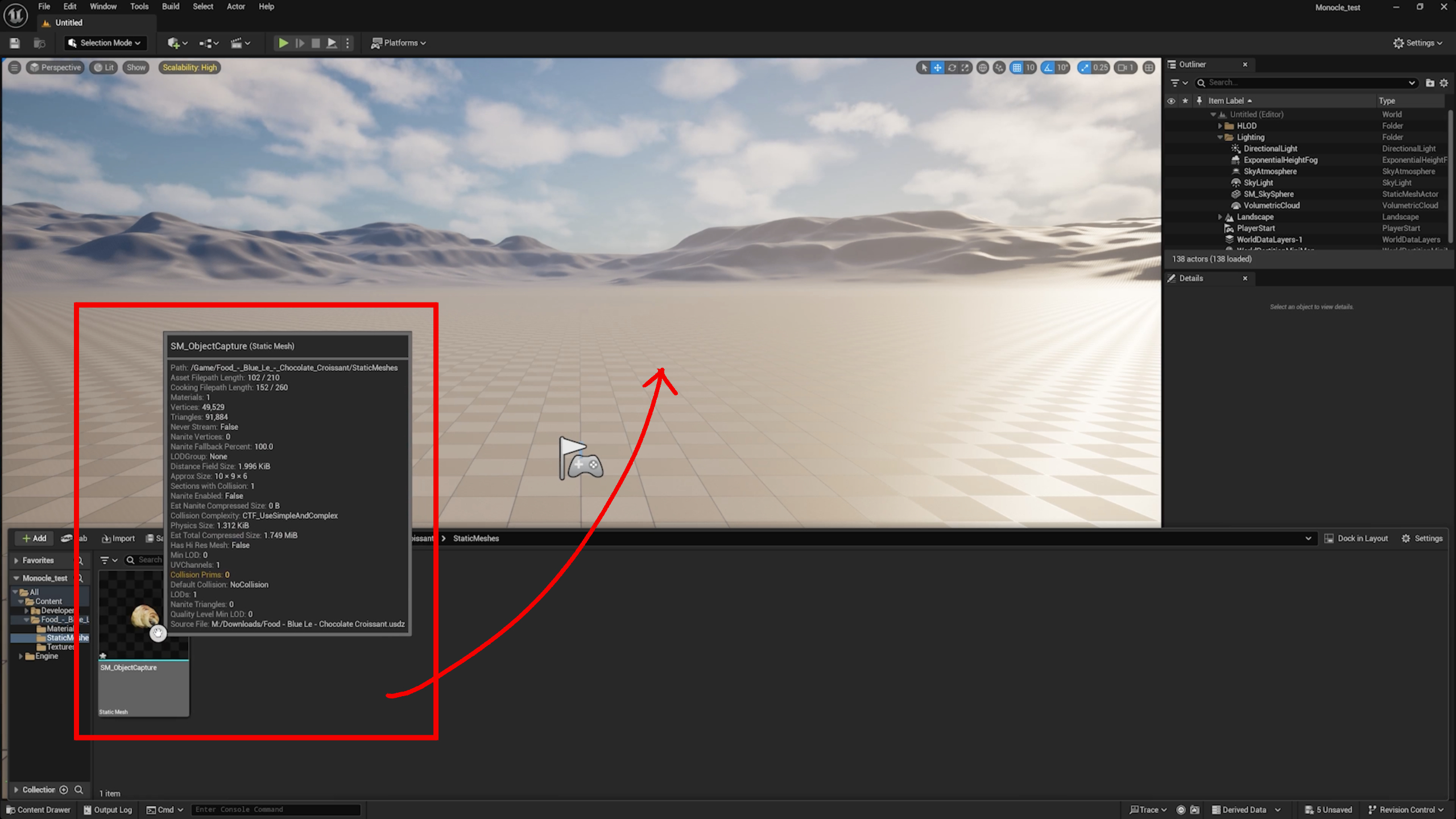Click the Dock in Layout button
This screenshot has height=819, width=1456.
1356,538
